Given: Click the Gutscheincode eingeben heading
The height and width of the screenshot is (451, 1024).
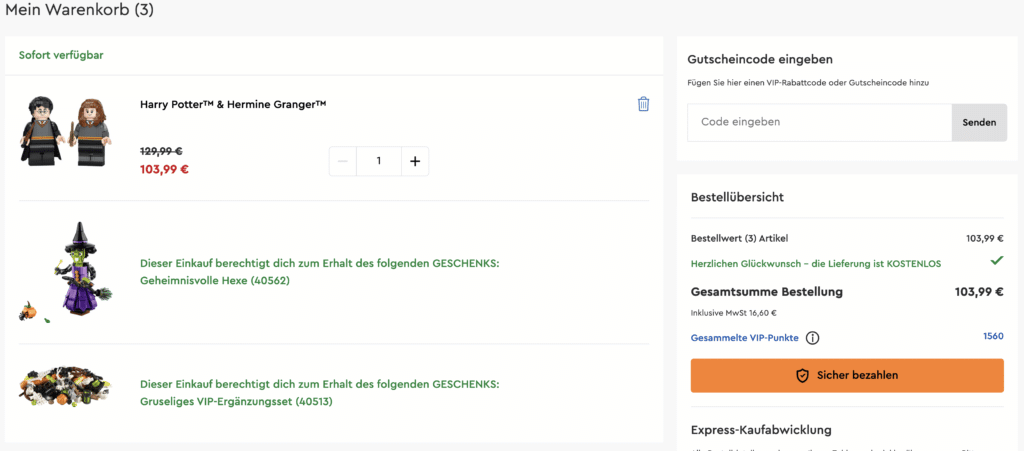Looking at the screenshot, I should click(x=760, y=59).
